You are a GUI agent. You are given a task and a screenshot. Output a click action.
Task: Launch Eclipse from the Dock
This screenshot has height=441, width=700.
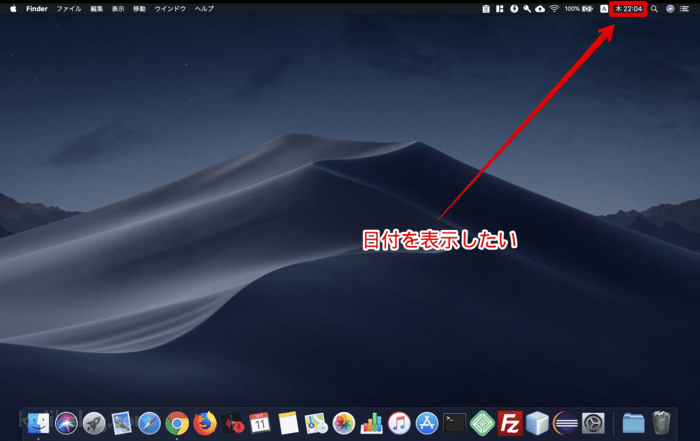(x=565, y=423)
